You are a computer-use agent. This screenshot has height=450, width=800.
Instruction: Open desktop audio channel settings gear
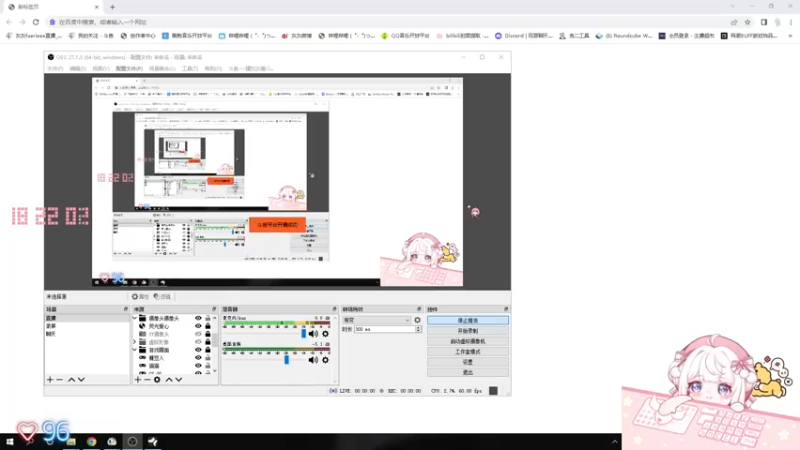click(x=326, y=360)
